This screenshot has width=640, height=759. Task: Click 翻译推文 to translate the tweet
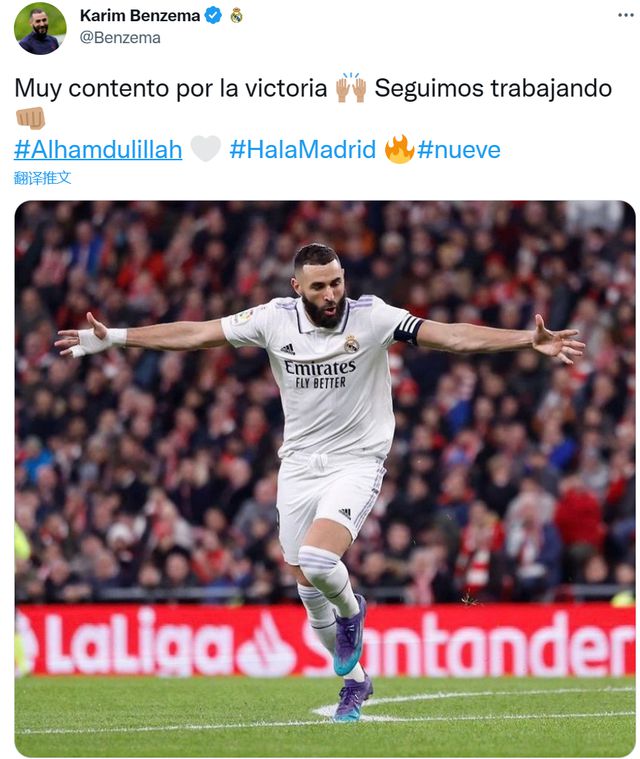pos(43,178)
